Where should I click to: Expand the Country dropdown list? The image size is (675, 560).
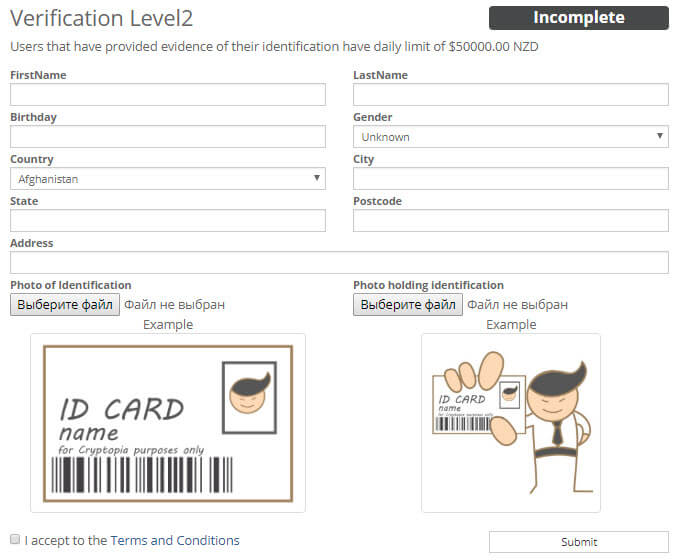(x=168, y=179)
